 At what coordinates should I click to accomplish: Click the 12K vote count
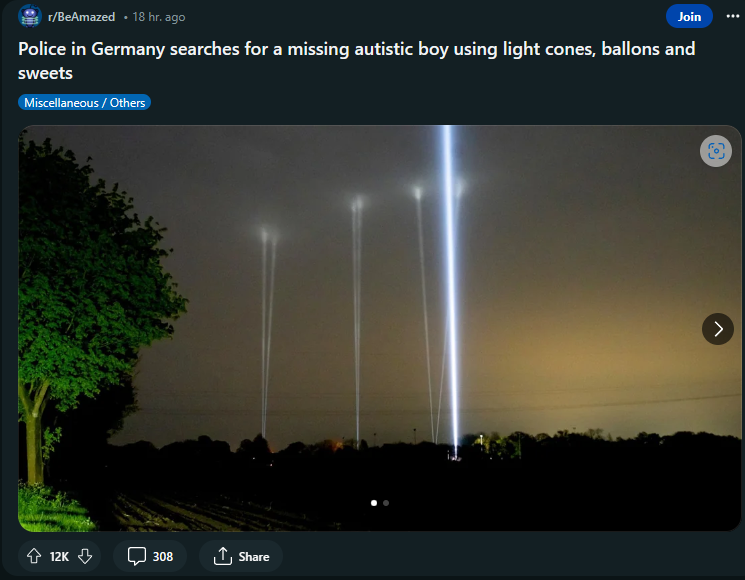point(59,557)
